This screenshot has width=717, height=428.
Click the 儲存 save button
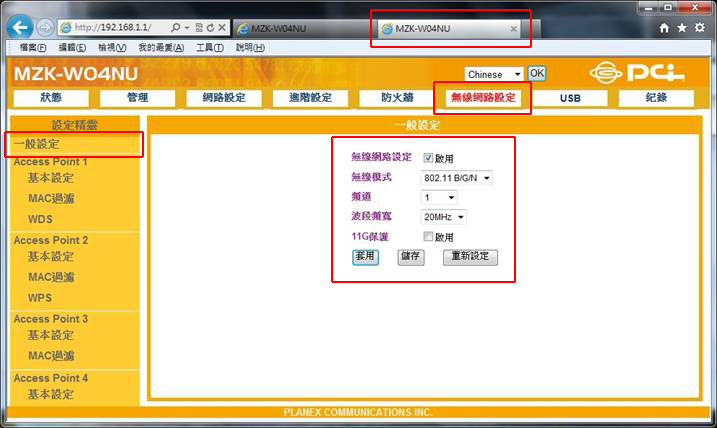click(x=411, y=257)
